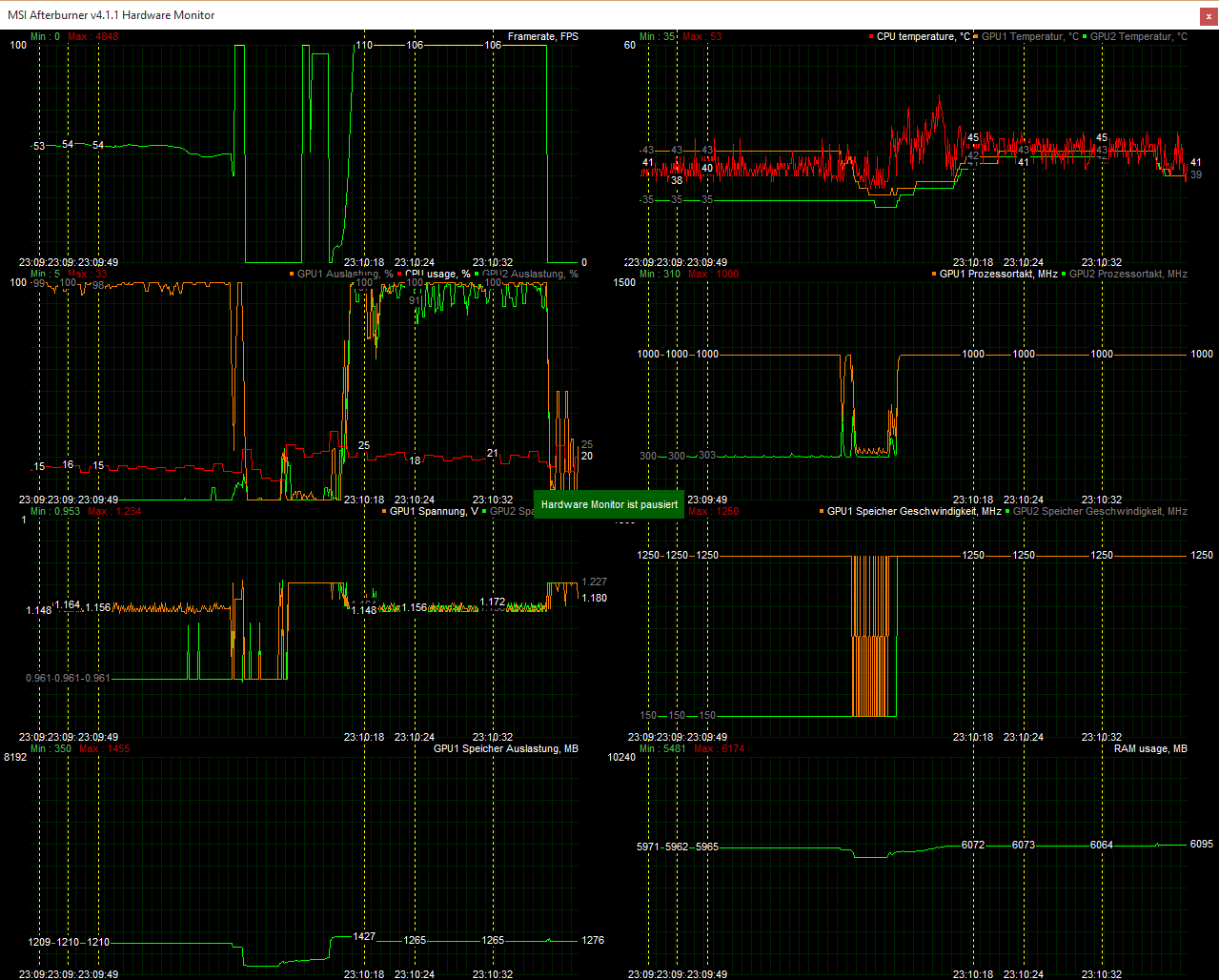The width and height of the screenshot is (1219, 980).
Task: Click the current value 1276 in memory graph
Action: [593, 940]
